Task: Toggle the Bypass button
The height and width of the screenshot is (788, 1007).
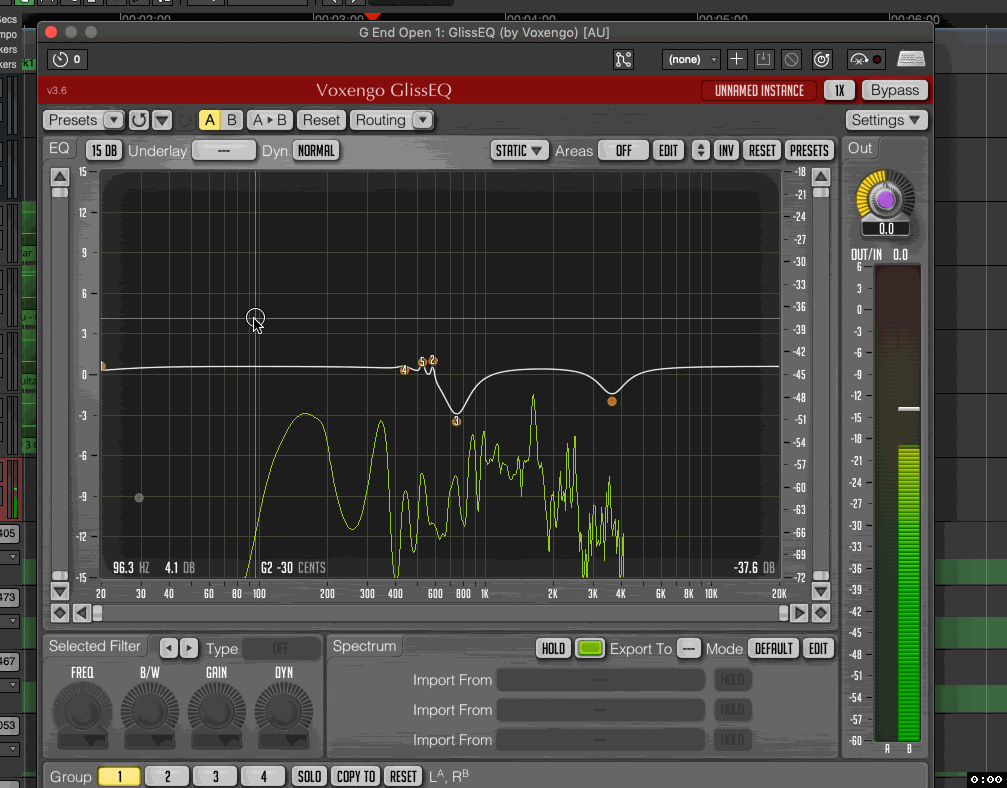Action: tap(894, 90)
